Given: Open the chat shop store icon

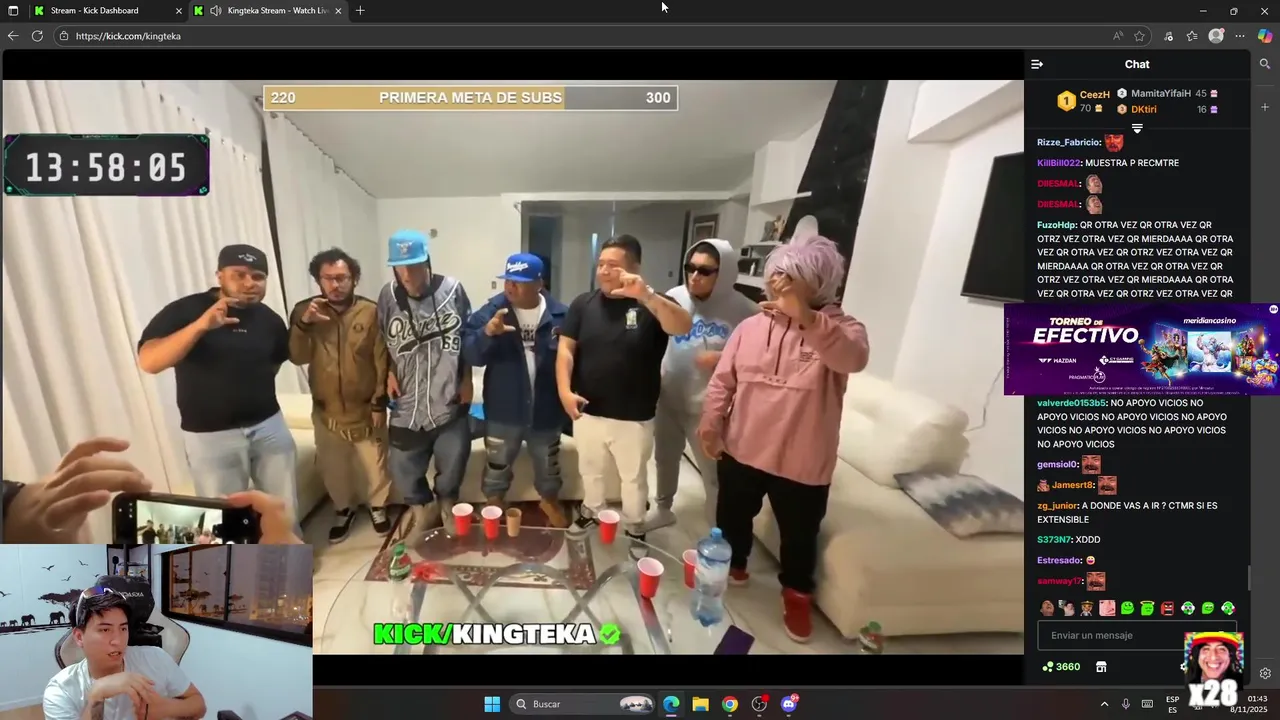Looking at the screenshot, I should 1101,667.
